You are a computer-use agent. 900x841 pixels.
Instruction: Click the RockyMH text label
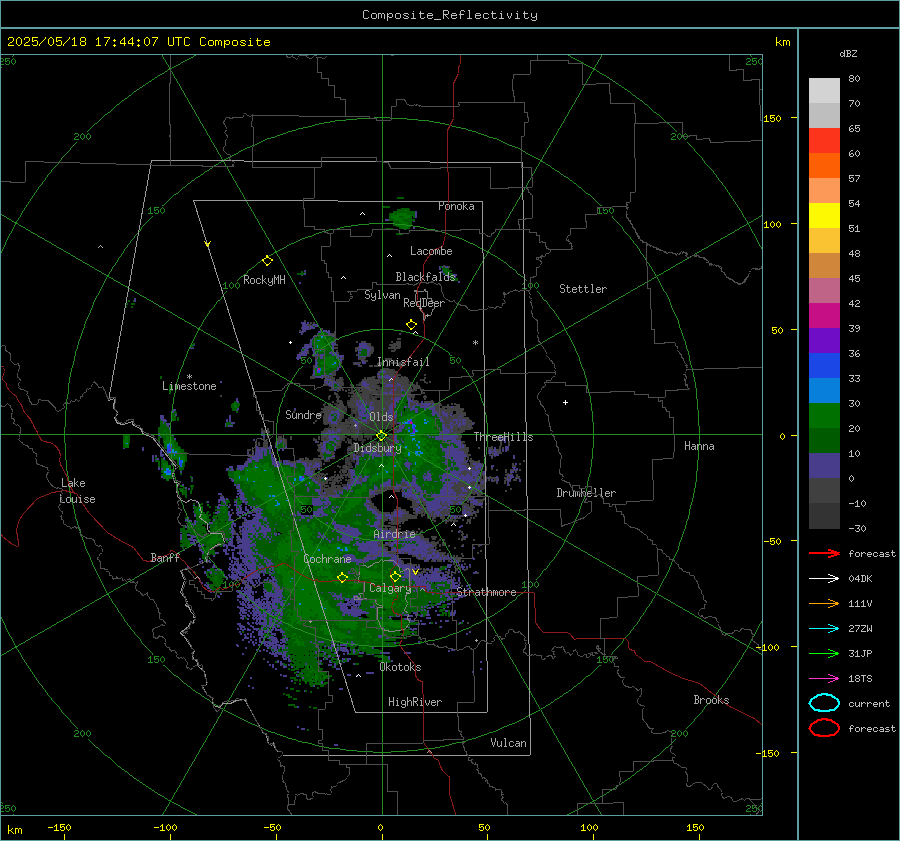pyautogui.click(x=264, y=280)
